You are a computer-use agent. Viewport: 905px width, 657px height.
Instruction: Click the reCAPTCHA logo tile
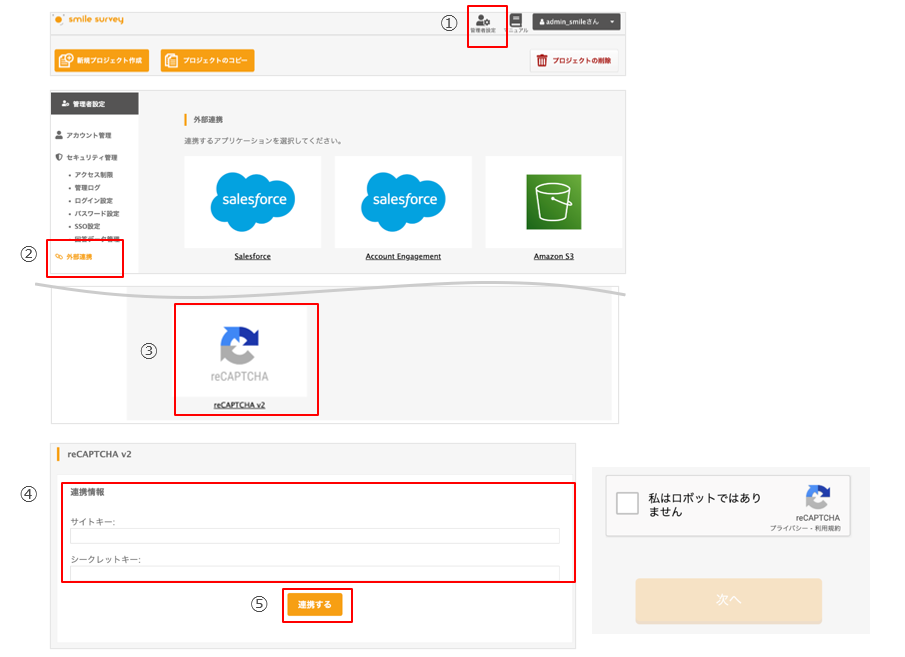240,353
